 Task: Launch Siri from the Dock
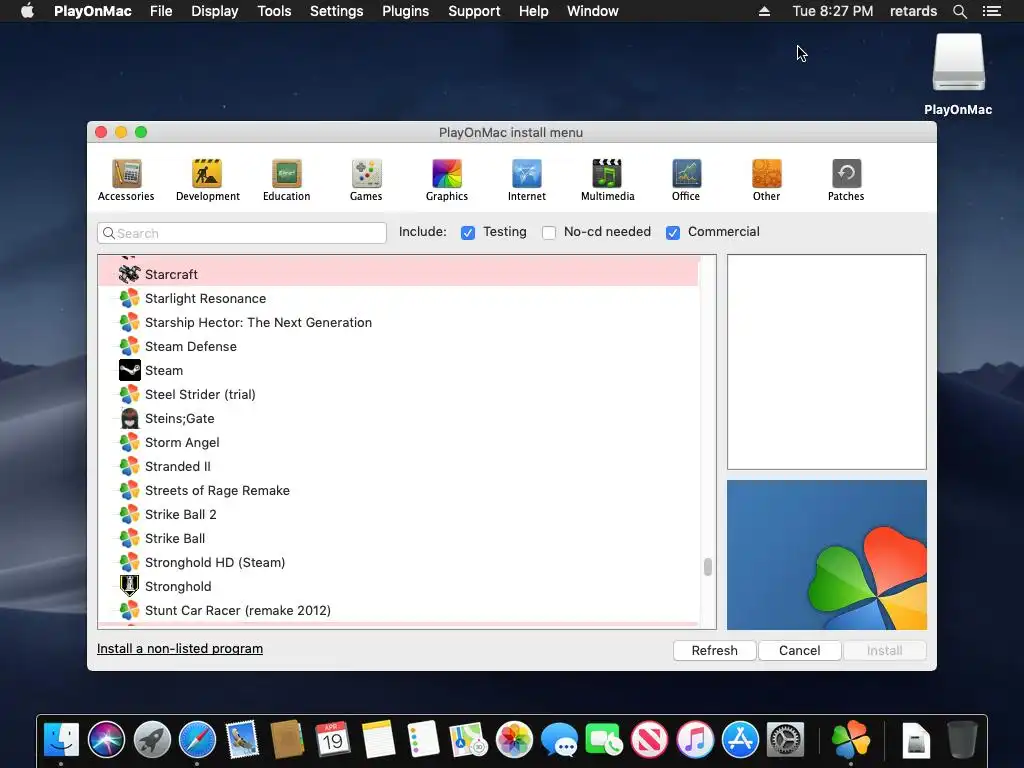pos(106,740)
